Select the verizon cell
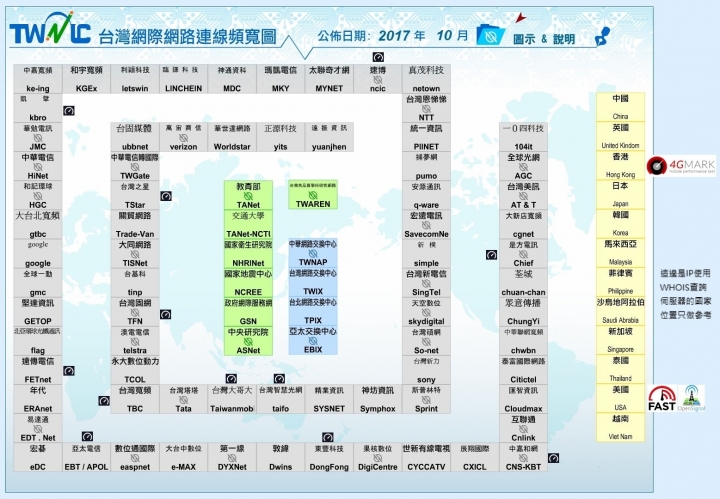Image resolution: width=720 pixels, height=499 pixels. [183, 137]
